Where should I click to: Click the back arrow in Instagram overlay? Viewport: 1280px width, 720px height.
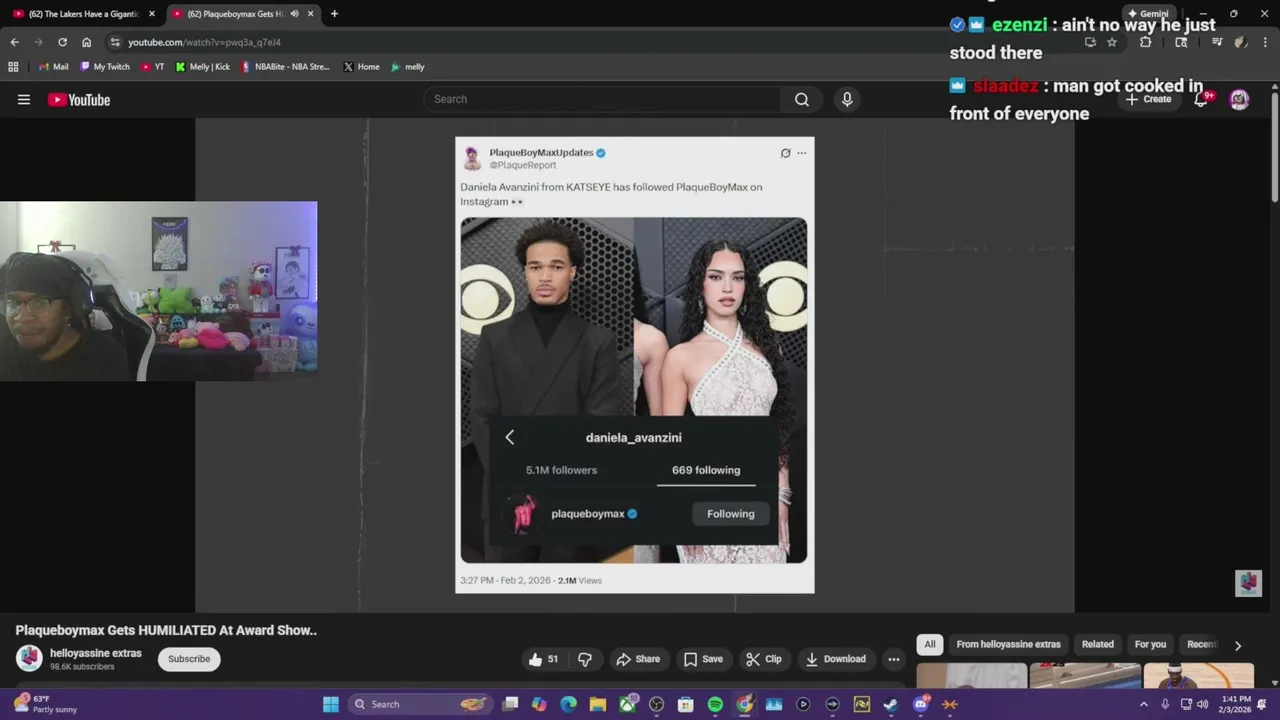click(509, 437)
